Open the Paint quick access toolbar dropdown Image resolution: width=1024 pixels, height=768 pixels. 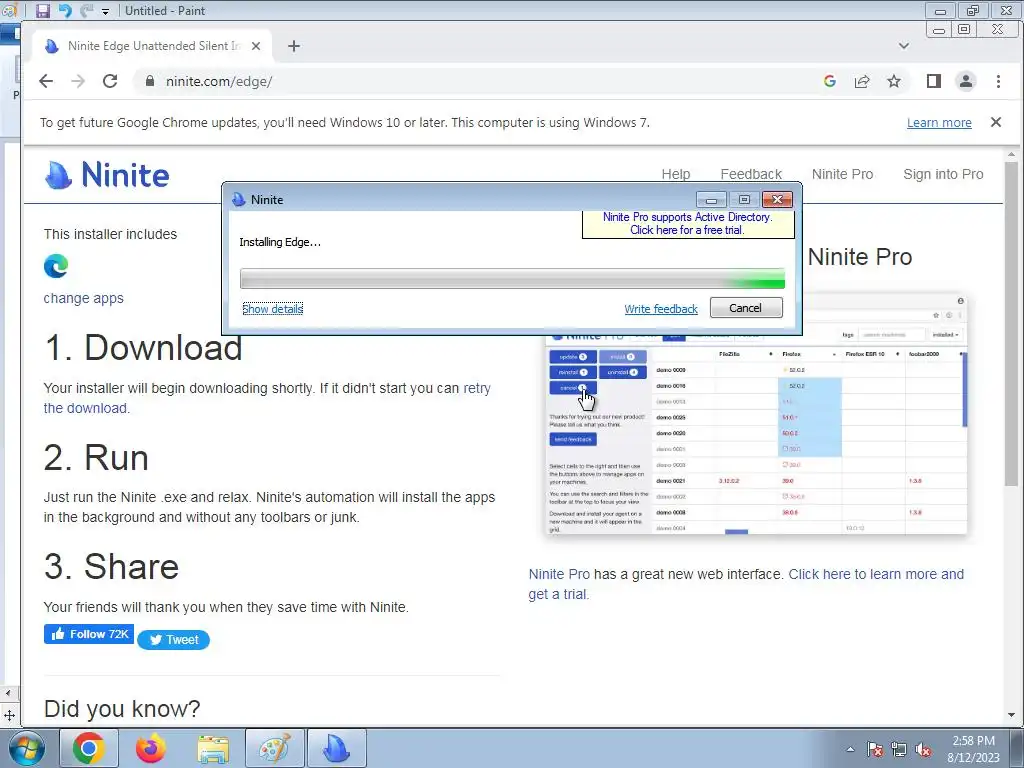tap(105, 11)
